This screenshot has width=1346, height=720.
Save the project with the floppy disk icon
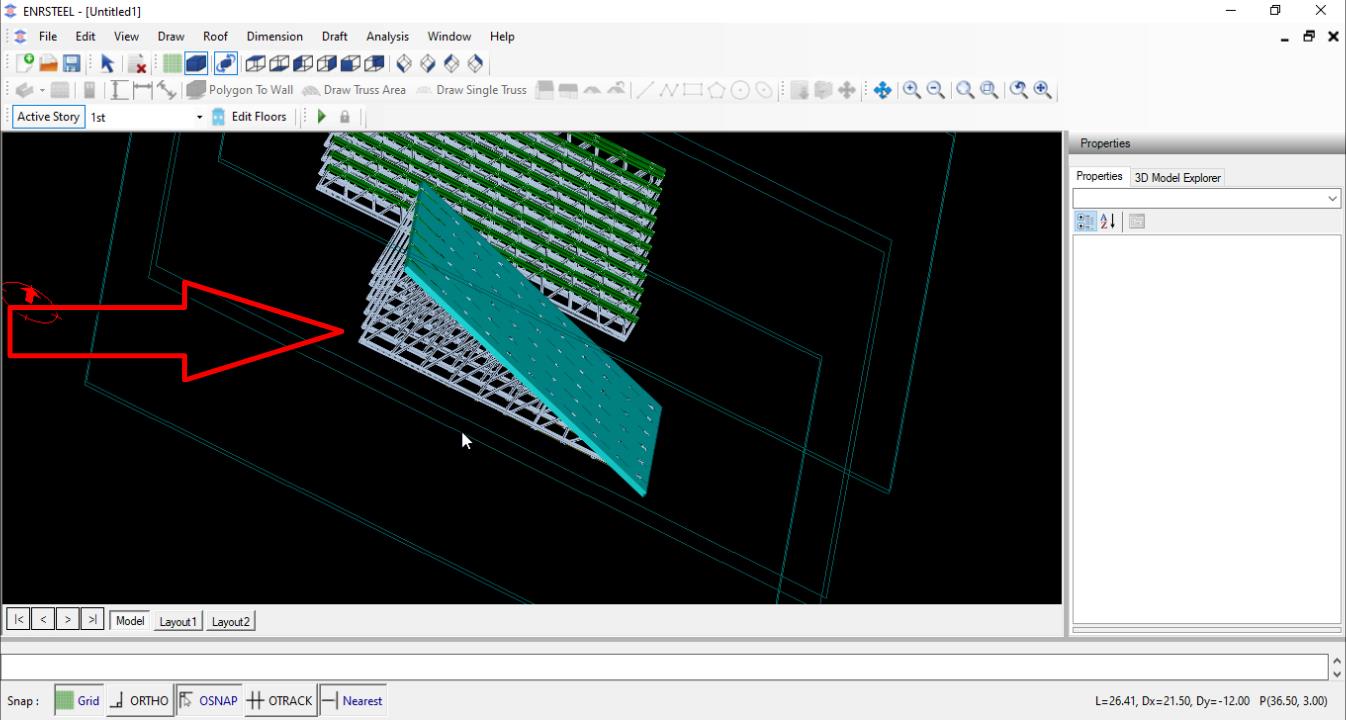click(72, 63)
